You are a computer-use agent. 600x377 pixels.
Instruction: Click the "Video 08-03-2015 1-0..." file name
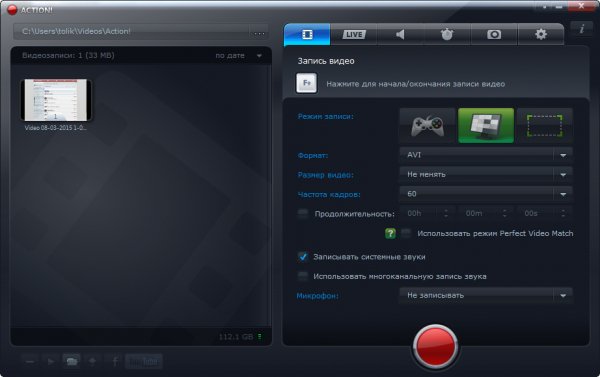[55, 128]
